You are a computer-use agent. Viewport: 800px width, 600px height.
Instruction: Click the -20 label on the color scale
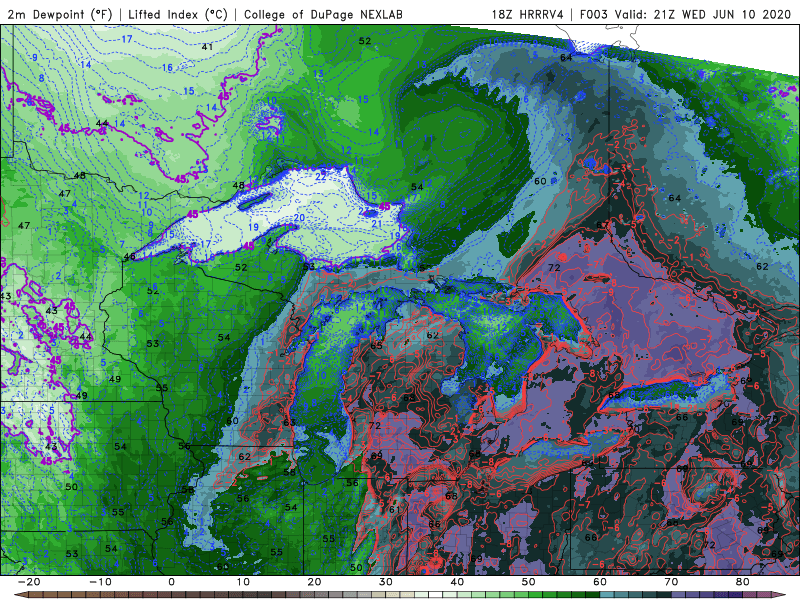28,582
